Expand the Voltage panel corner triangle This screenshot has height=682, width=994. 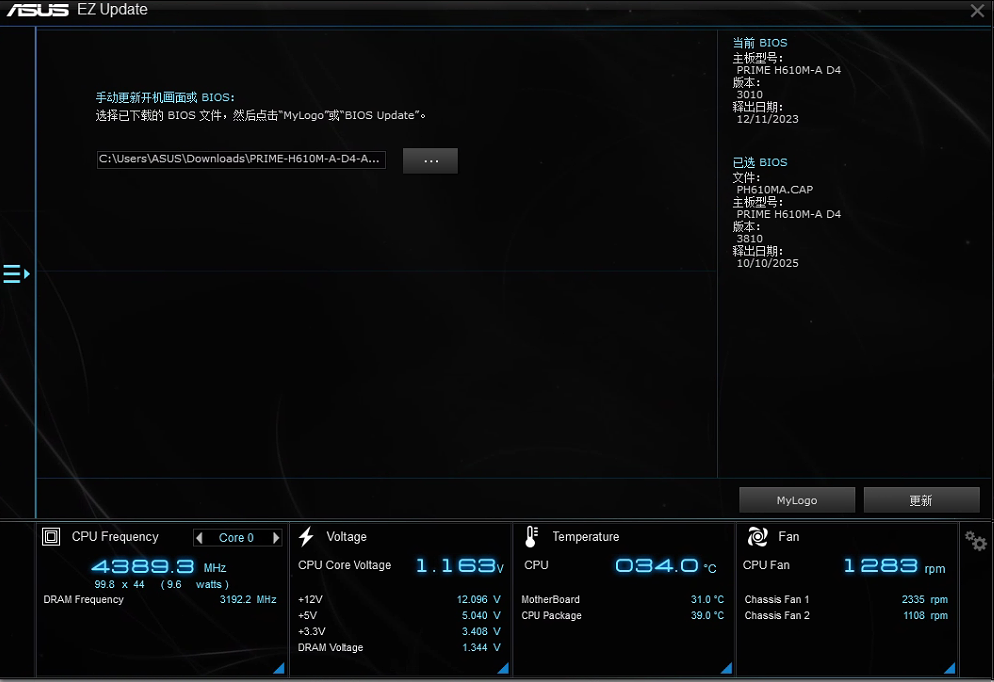click(x=503, y=668)
